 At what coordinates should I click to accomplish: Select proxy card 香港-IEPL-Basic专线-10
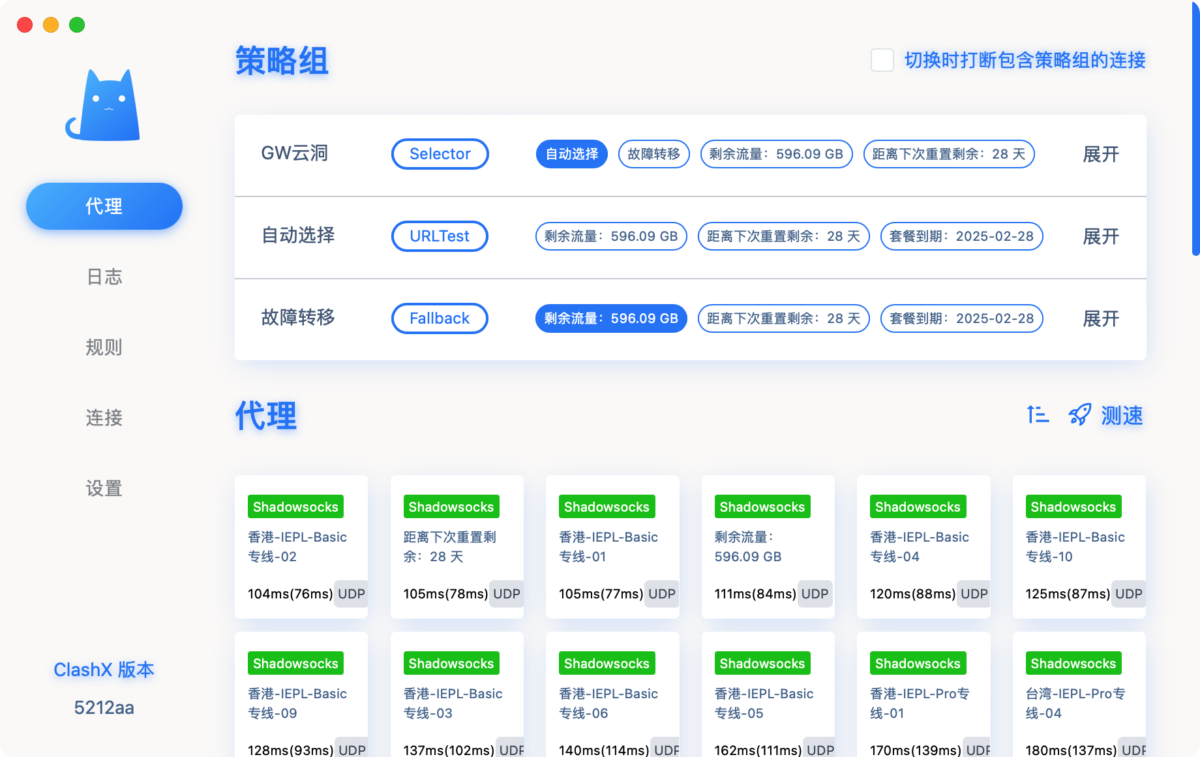coord(1079,546)
